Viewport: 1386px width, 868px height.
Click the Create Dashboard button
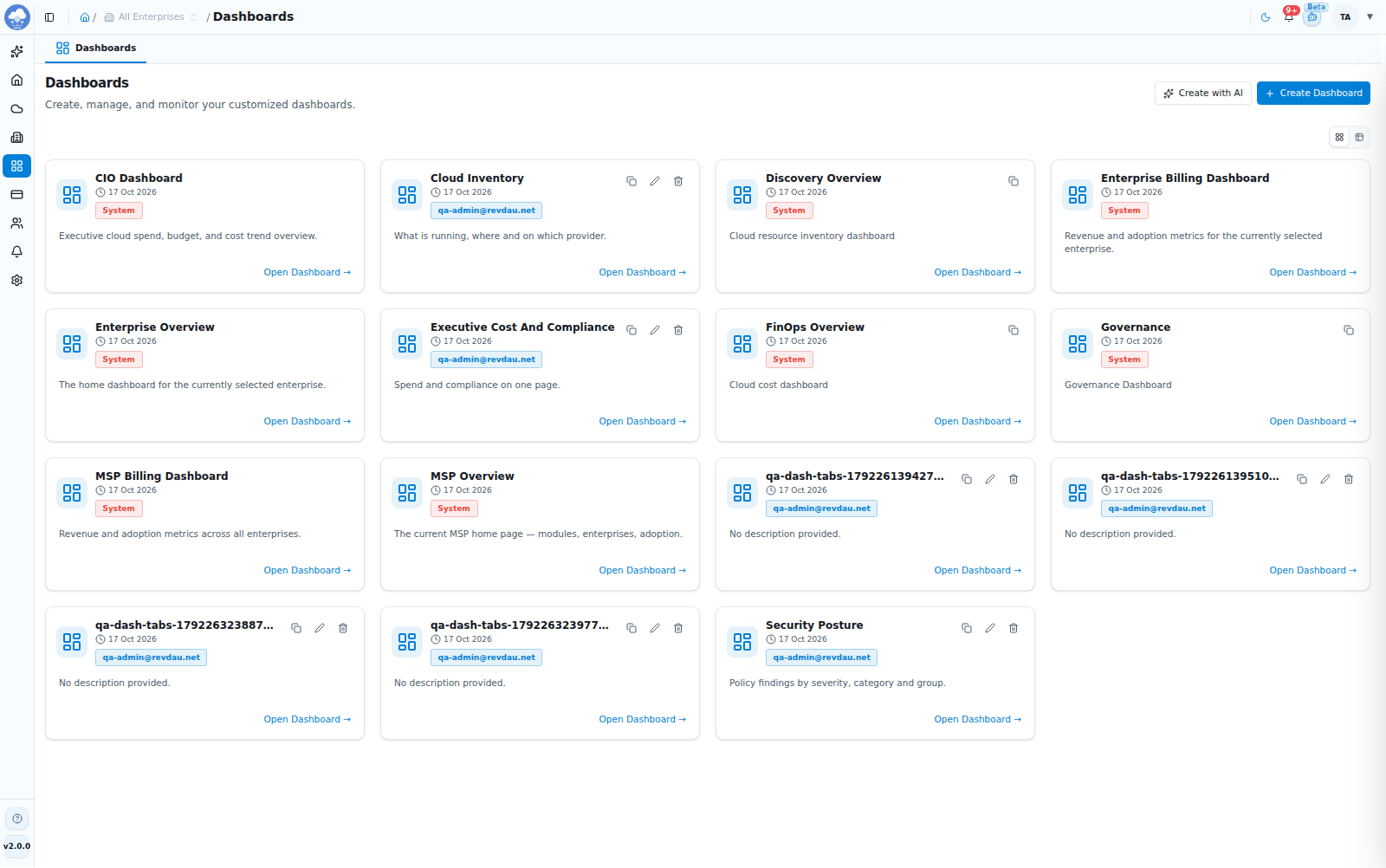[1313, 94]
